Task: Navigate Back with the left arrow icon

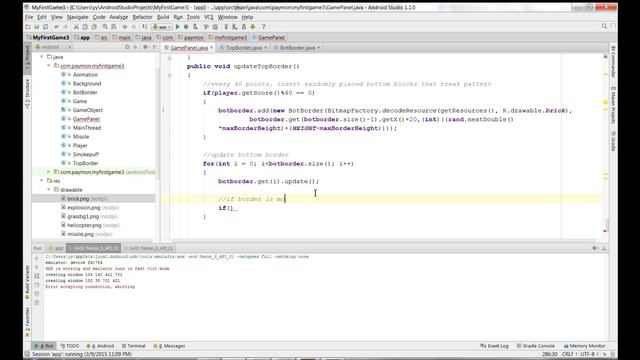Action: pyautogui.click(x=124, y=27)
